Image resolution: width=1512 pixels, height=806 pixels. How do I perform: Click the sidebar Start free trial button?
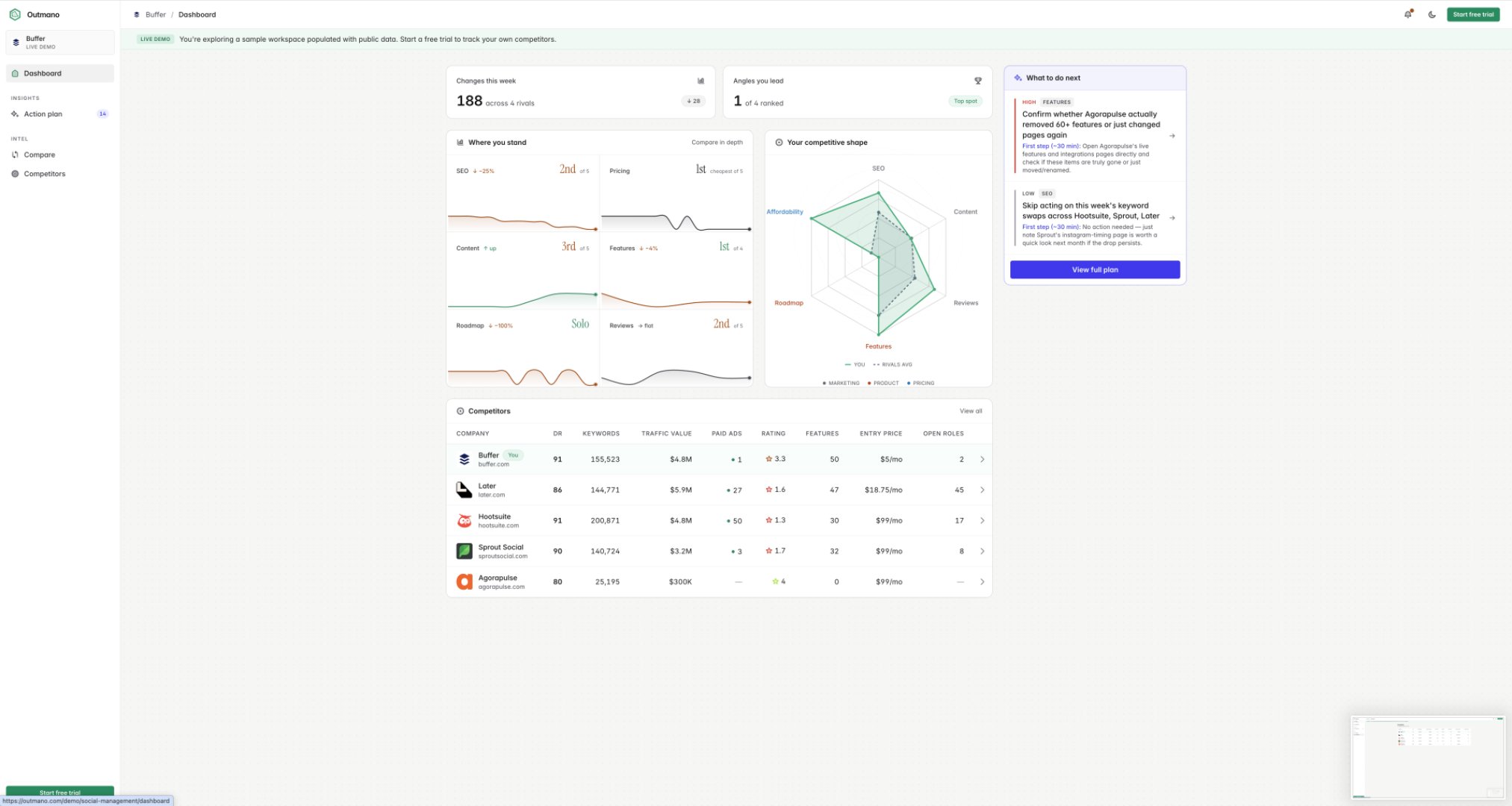pyautogui.click(x=60, y=791)
